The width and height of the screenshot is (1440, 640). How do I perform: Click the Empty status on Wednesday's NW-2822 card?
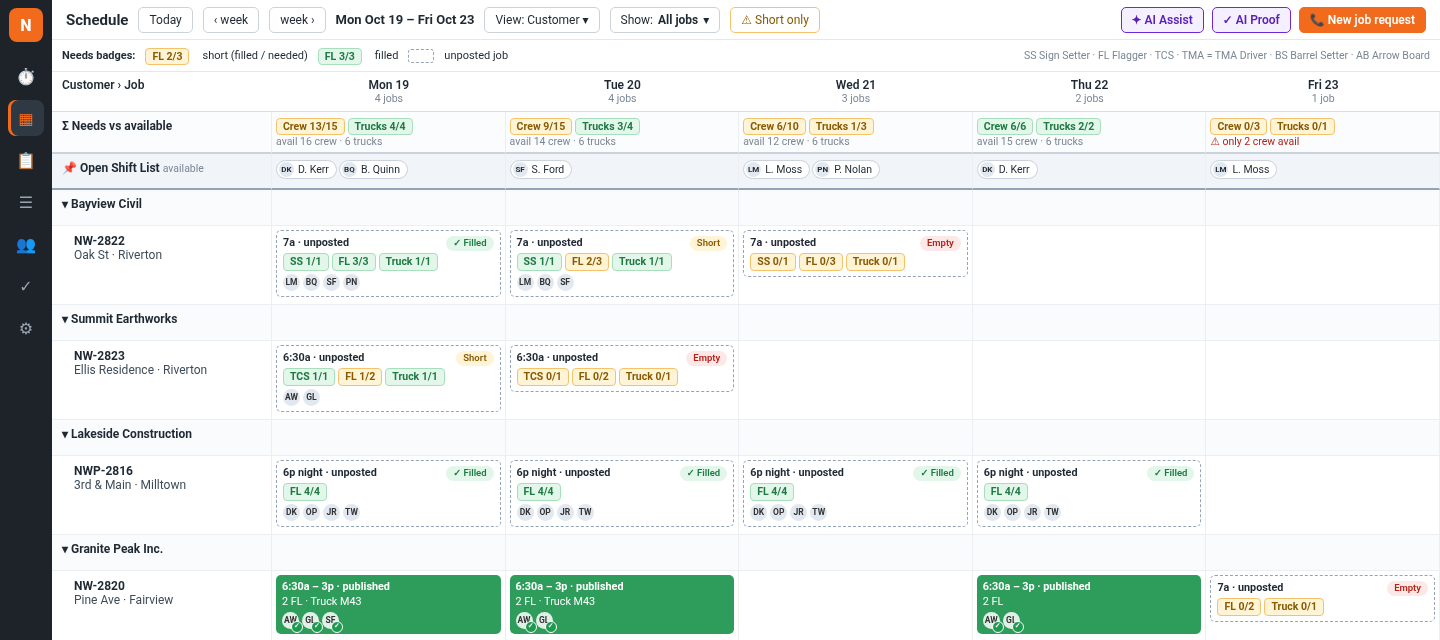pos(940,243)
